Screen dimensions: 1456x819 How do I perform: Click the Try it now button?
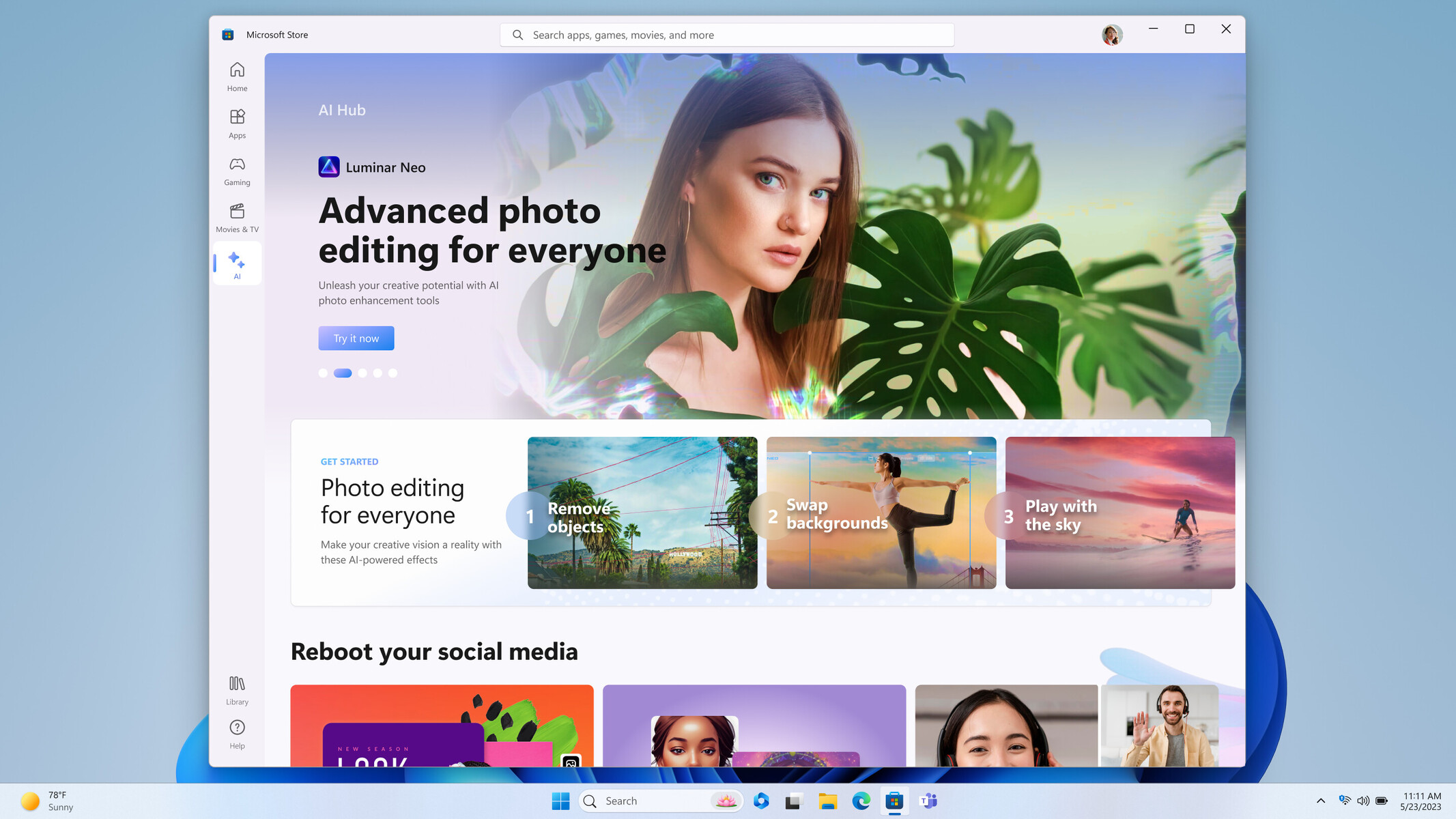pyautogui.click(x=356, y=338)
